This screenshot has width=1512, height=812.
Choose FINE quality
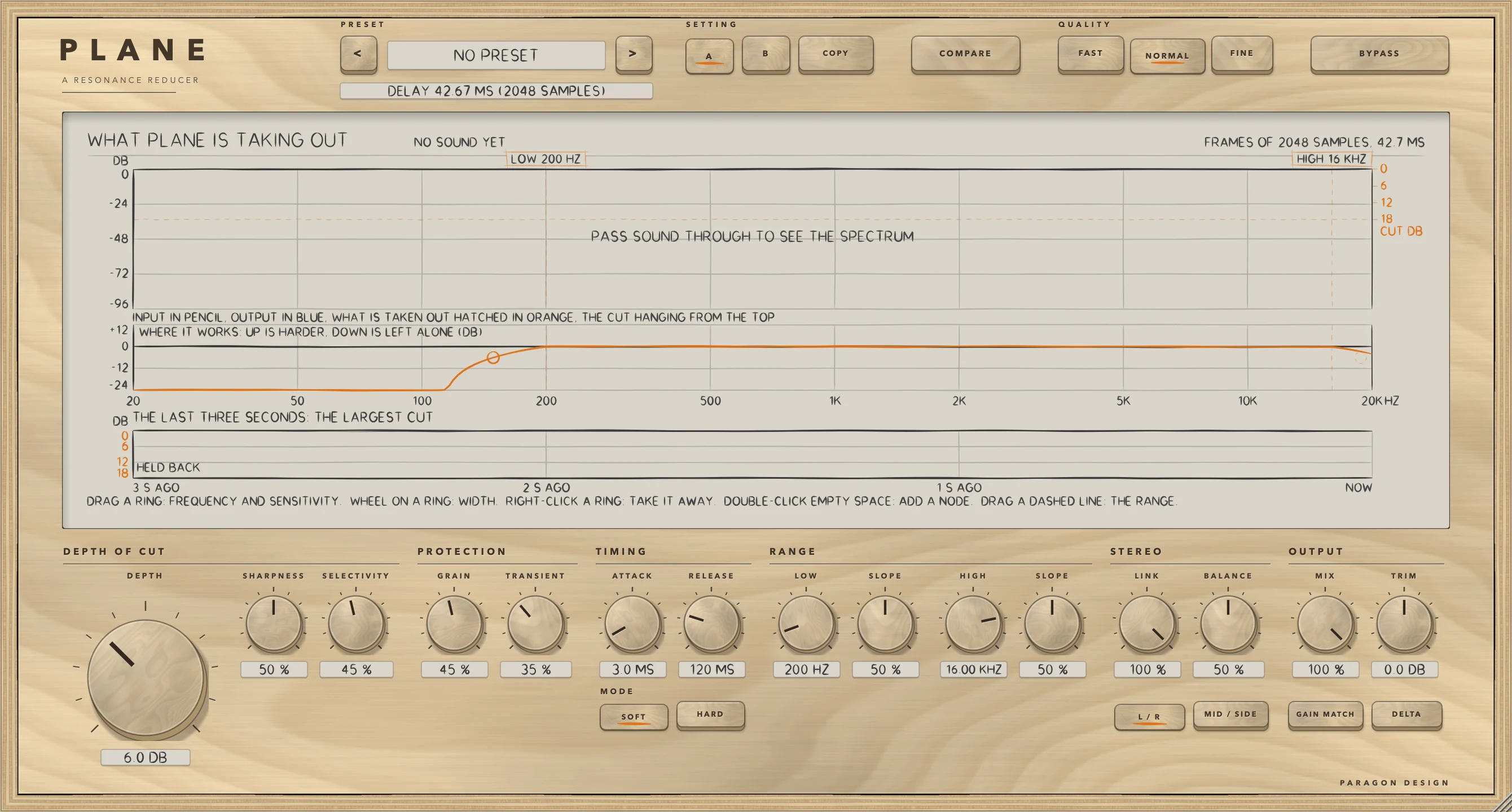click(x=1241, y=54)
